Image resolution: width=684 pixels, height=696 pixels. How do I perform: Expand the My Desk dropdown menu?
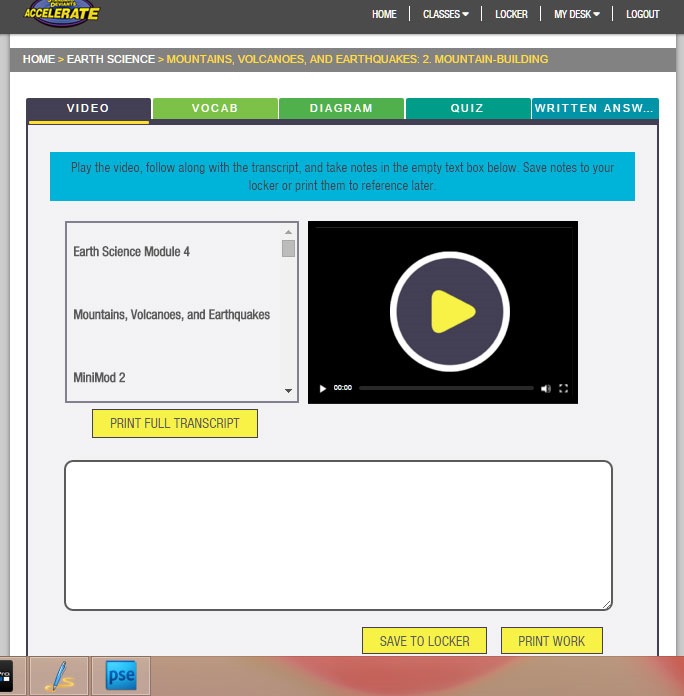tap(577, 15)
